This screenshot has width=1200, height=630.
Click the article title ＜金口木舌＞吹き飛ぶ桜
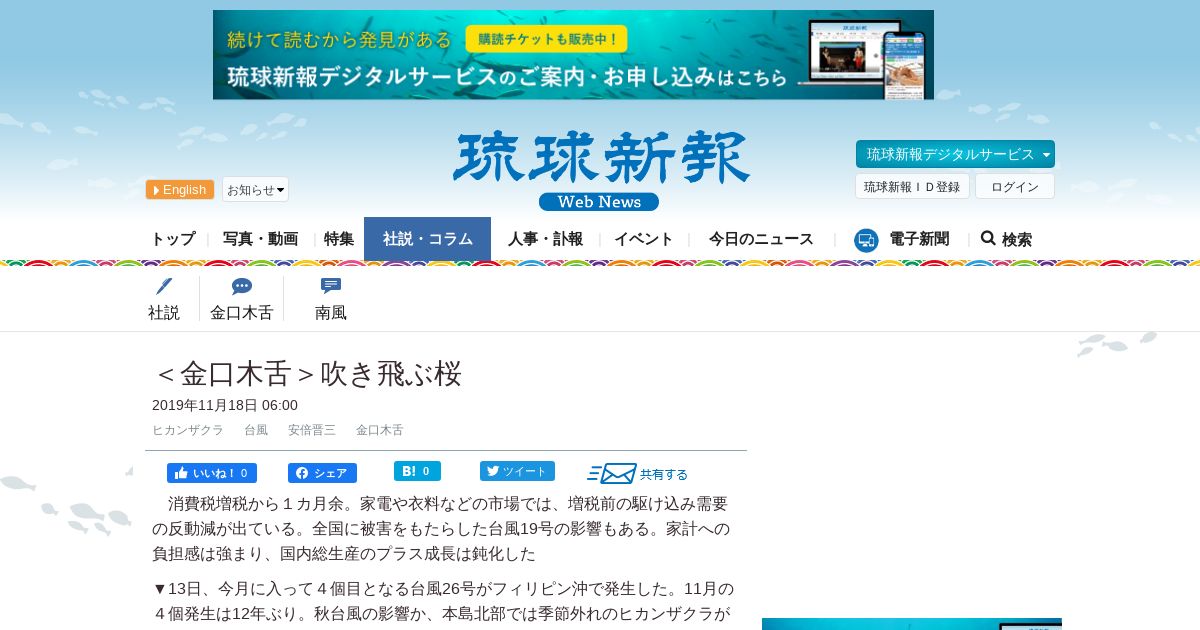(x=307, y=374)
